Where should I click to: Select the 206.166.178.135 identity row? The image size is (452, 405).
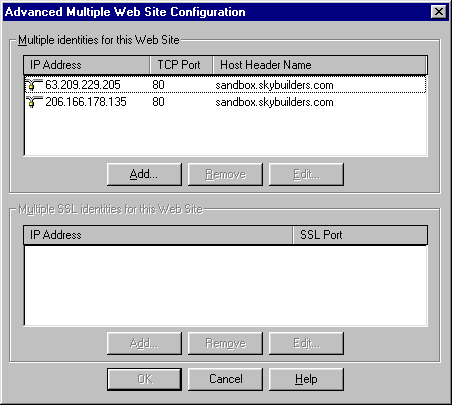point(225,102)
